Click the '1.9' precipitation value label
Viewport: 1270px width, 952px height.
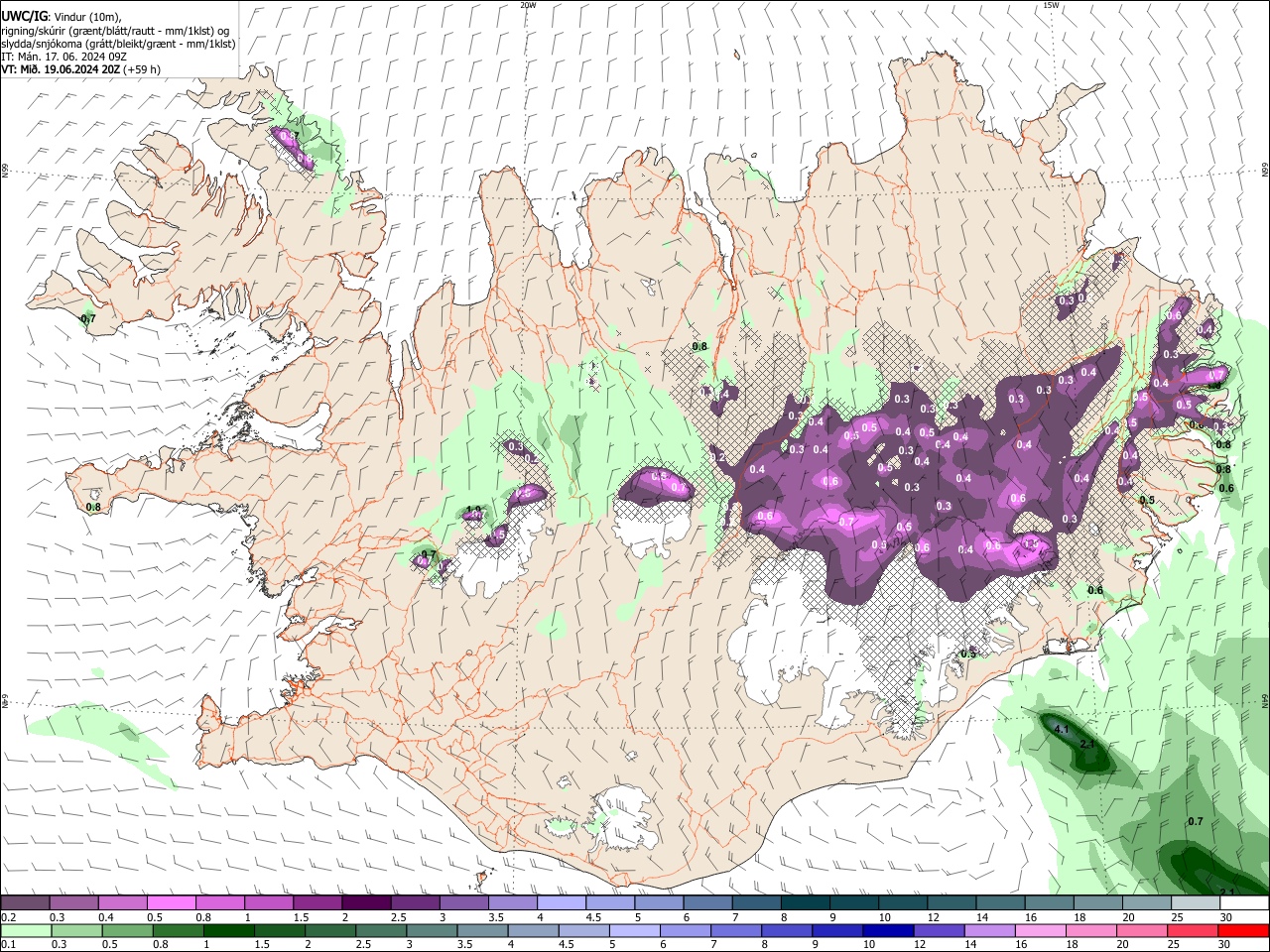pos(473,510)
